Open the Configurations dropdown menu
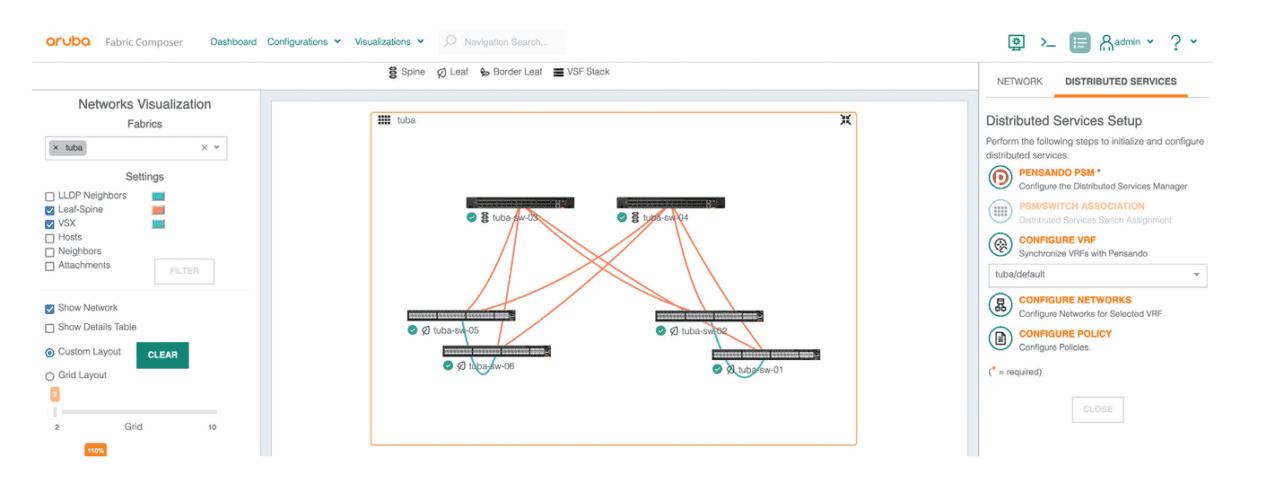The height and width of the screenshot is (483, 1284). coord(304,42)
